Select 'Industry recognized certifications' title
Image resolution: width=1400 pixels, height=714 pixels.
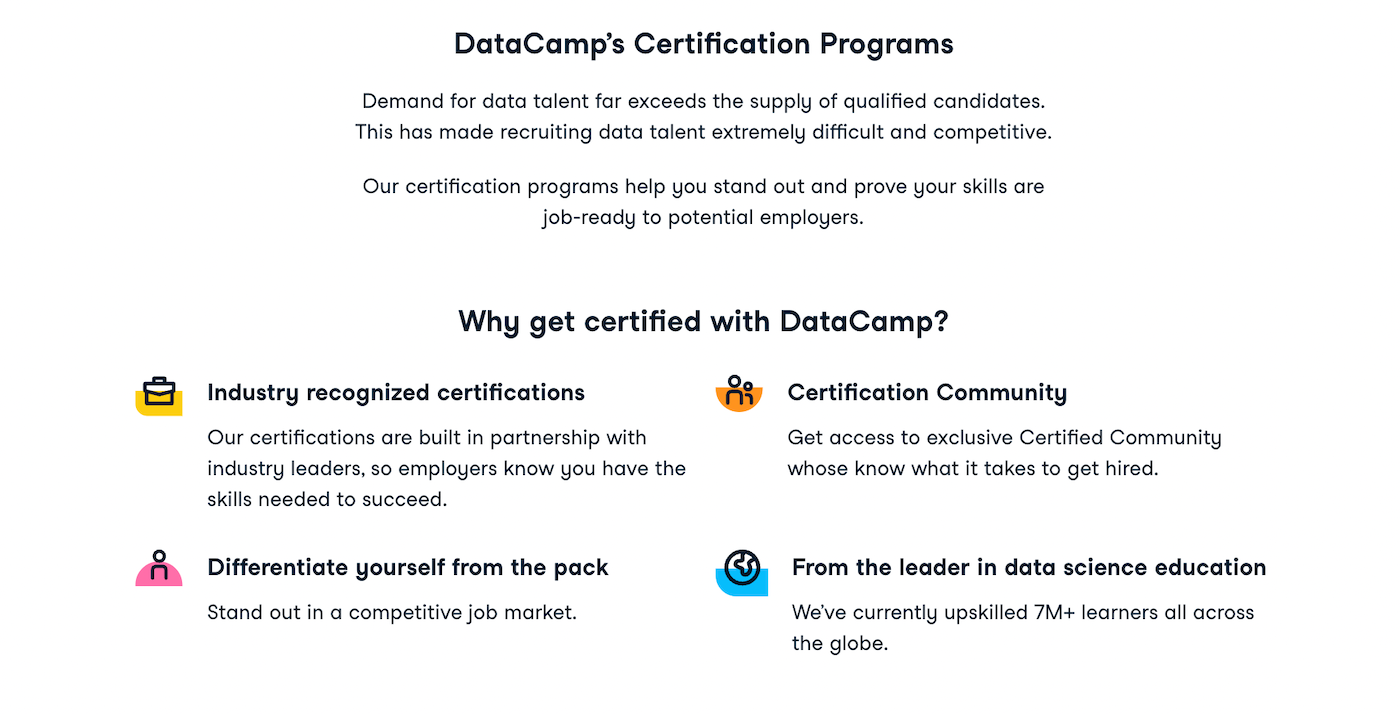point(396,393)
